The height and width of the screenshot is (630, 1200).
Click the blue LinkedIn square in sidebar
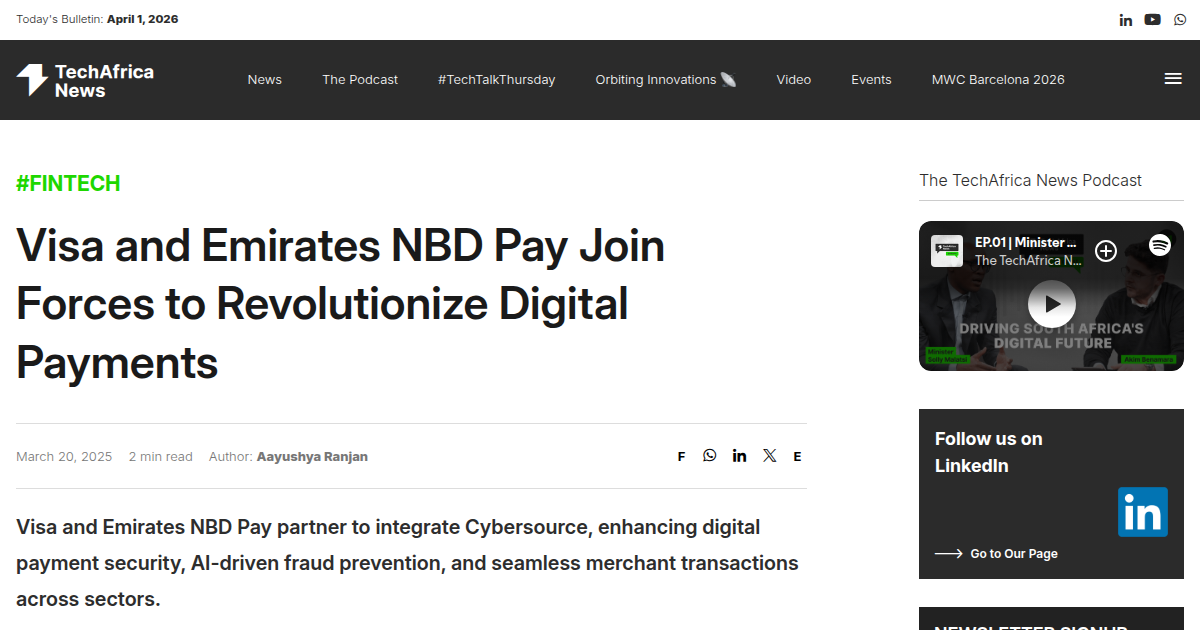[1143, 512]
